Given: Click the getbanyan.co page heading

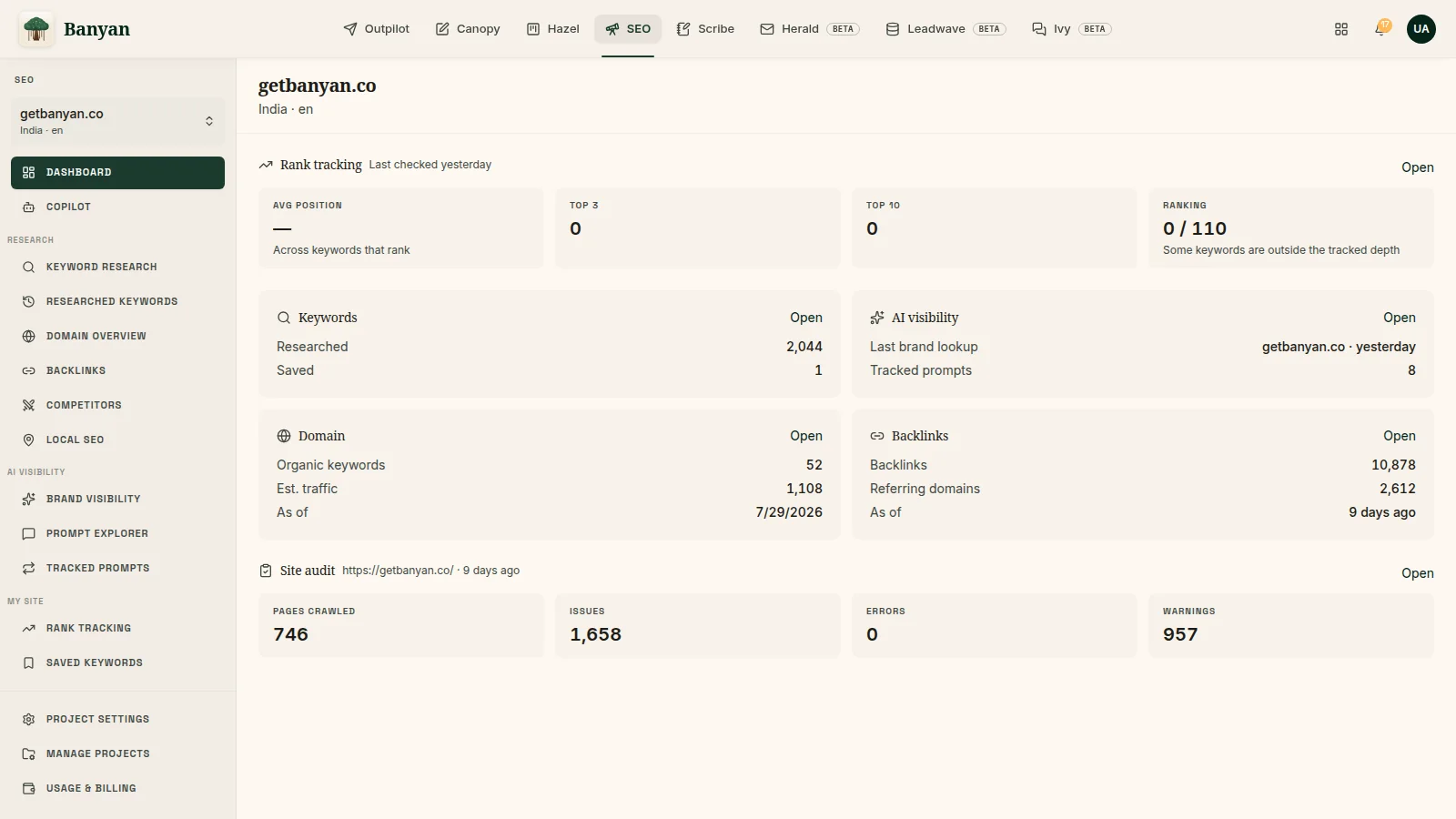Looking at the screenshot, I should (317, 86).
